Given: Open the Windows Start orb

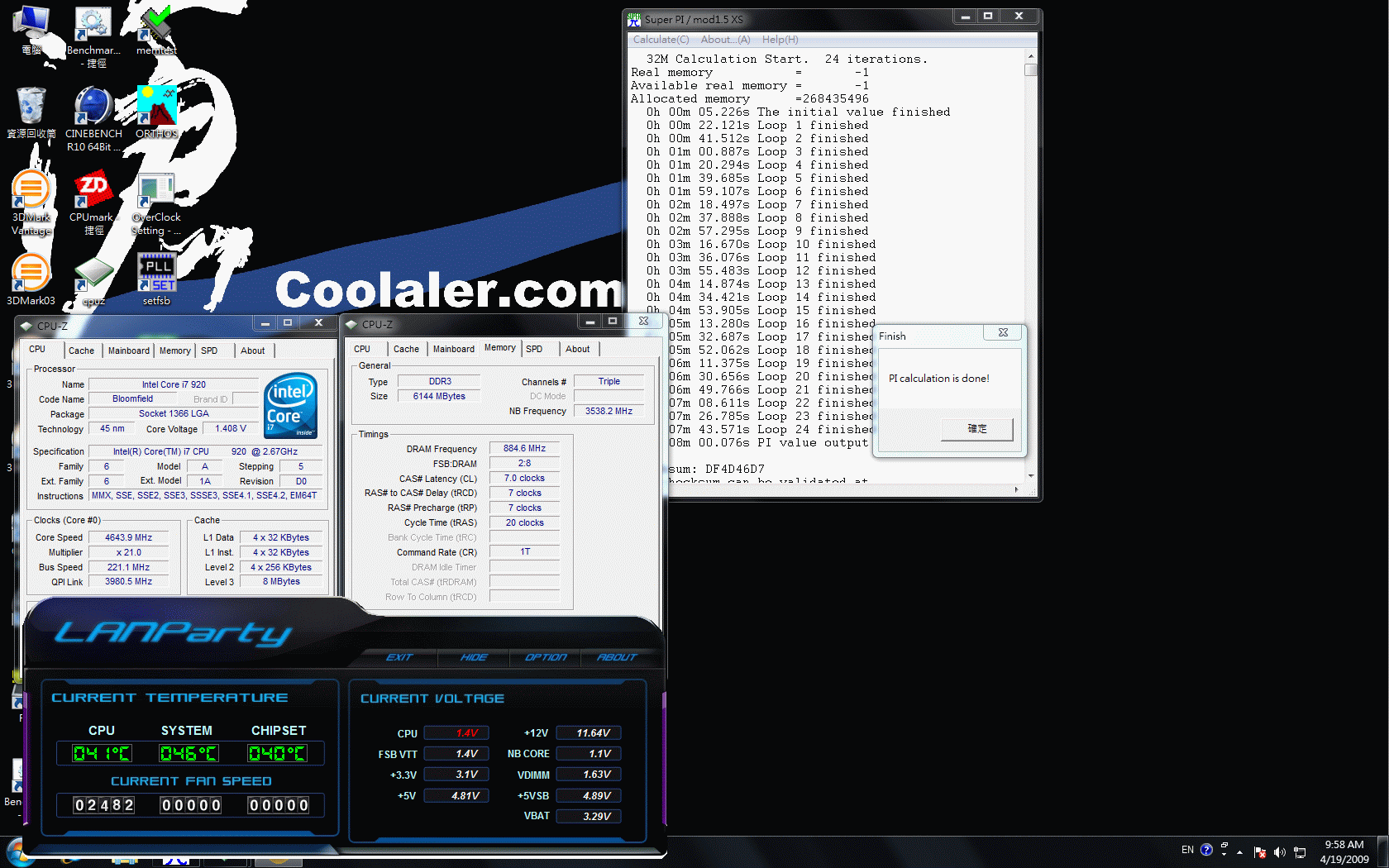Looking at the screenshot, I should tap(17, 854).
